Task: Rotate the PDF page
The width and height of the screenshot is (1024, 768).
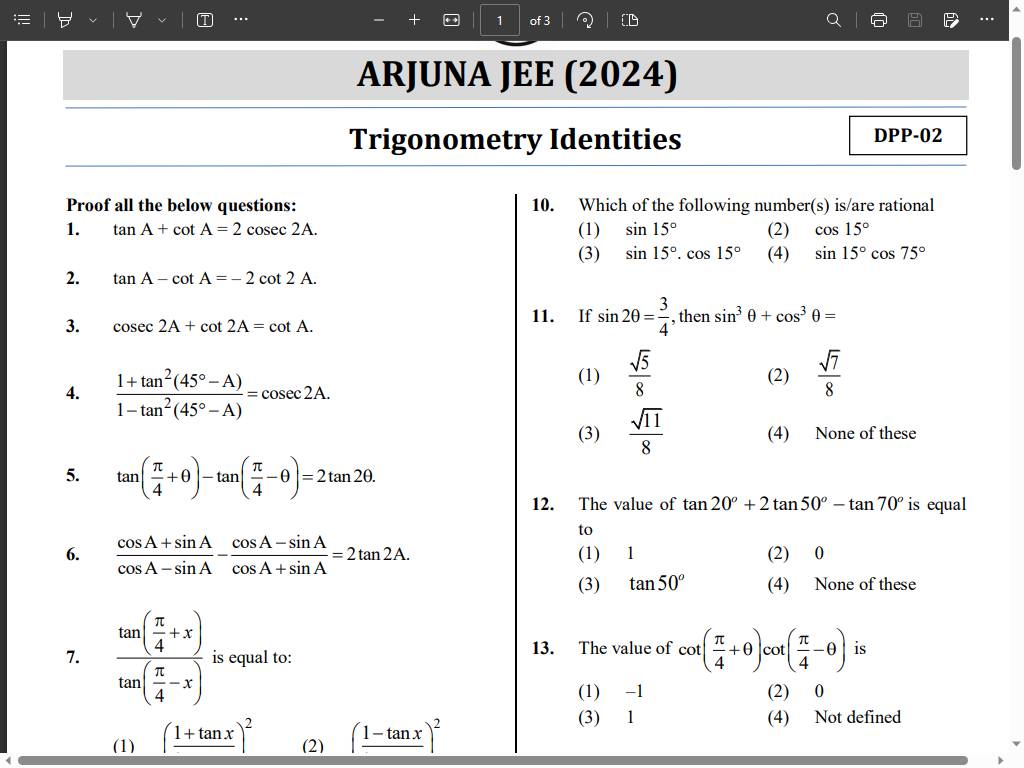Action: pyautogui.click(x=585, y=19)
